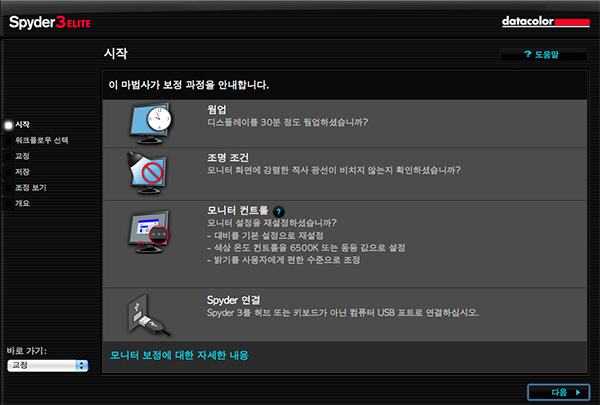Click the warm-up monitor clock icon
The image size is (600, 405).
[151, 123]
